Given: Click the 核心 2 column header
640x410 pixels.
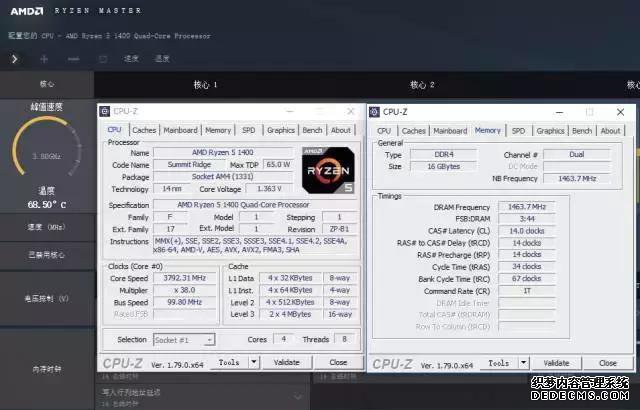Looking at the screenshot, I should (422, 85).
